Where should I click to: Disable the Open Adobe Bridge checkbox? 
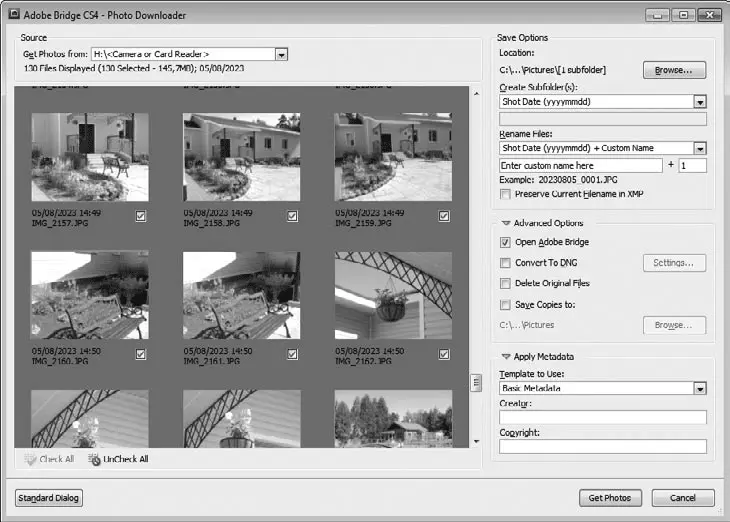point(506,242)
